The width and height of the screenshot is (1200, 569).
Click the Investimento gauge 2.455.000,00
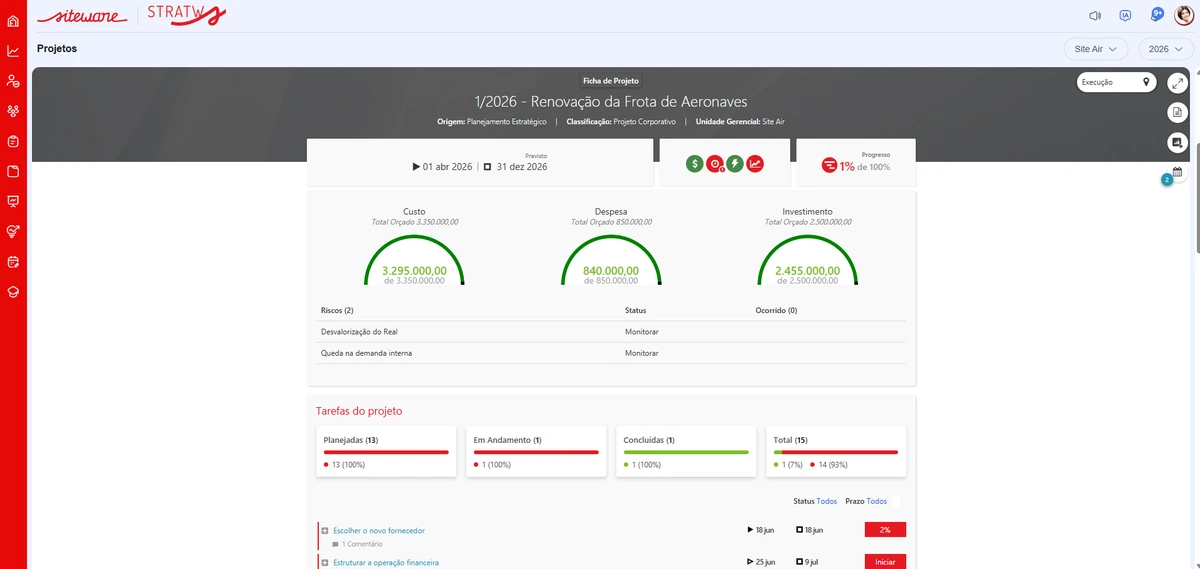coord(807,262)
